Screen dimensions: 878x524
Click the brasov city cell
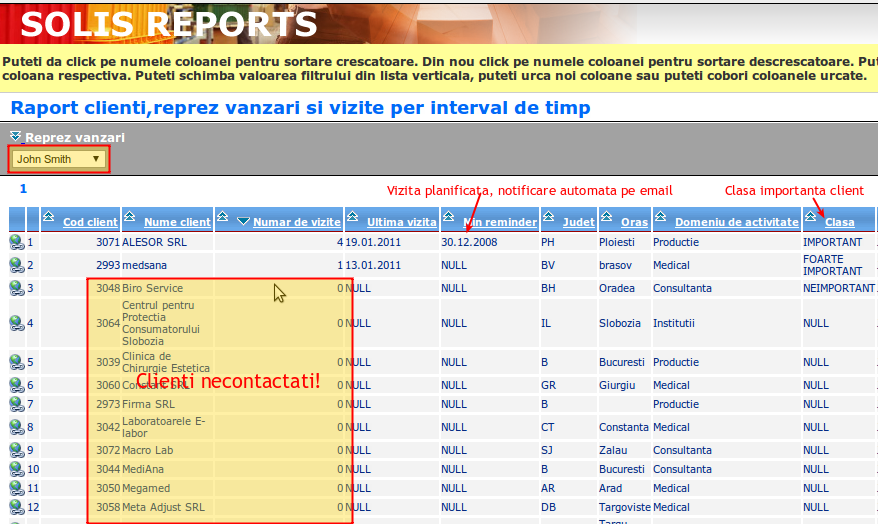[615, 265]
